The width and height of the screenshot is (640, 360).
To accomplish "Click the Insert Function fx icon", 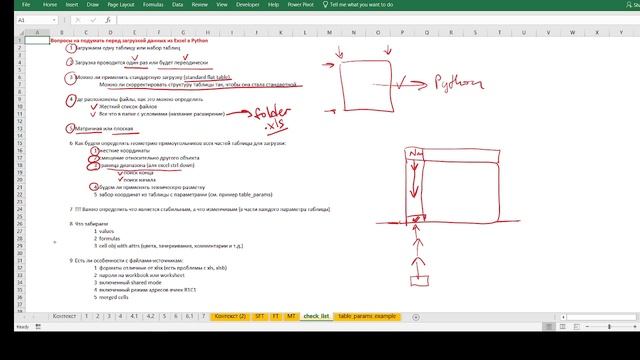I will [x=108, y=20].
